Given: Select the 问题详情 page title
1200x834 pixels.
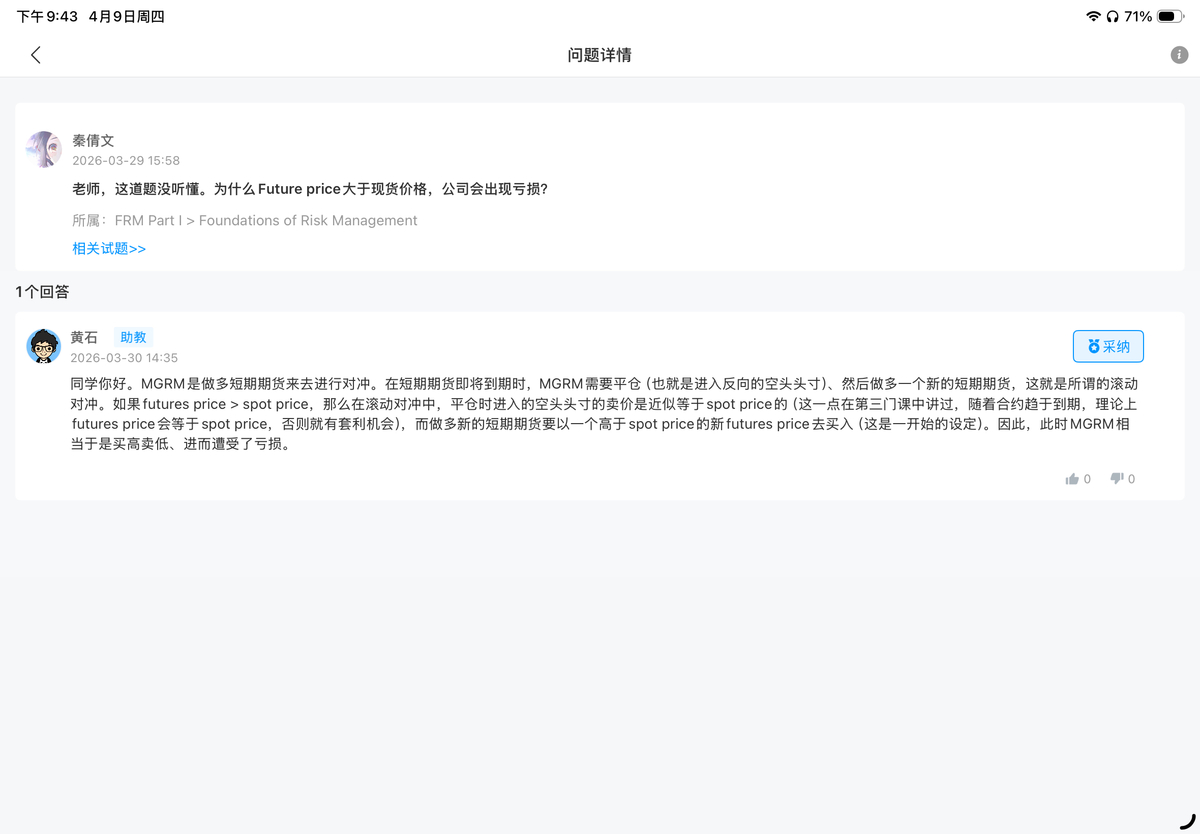Looking at the screenshot, I should pyautogui.click(x=600, y=55).
